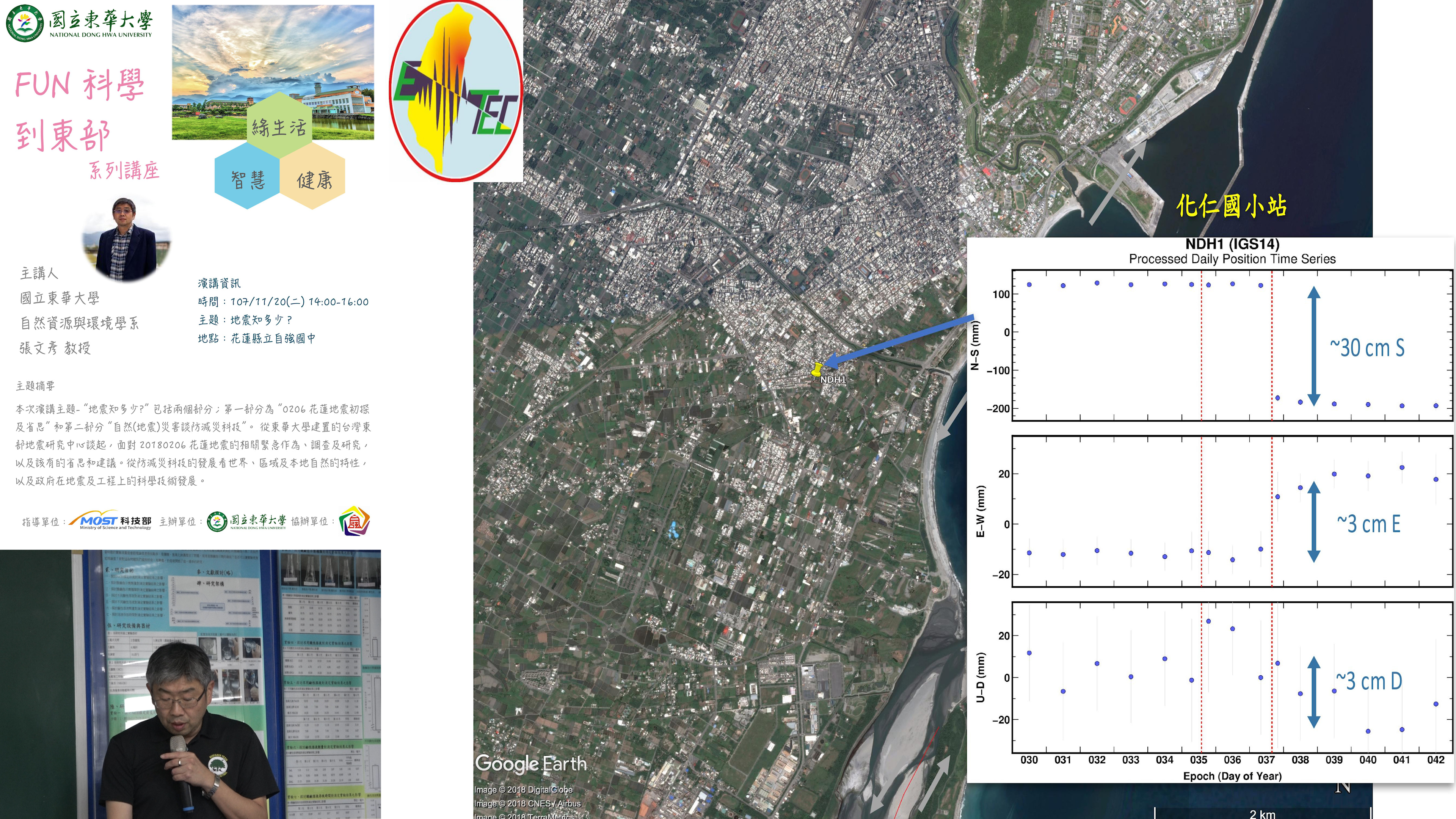The image size is (1456, 819).
Task: Click the 化仁國小站 yellow label
Action: click(1231, 206)
